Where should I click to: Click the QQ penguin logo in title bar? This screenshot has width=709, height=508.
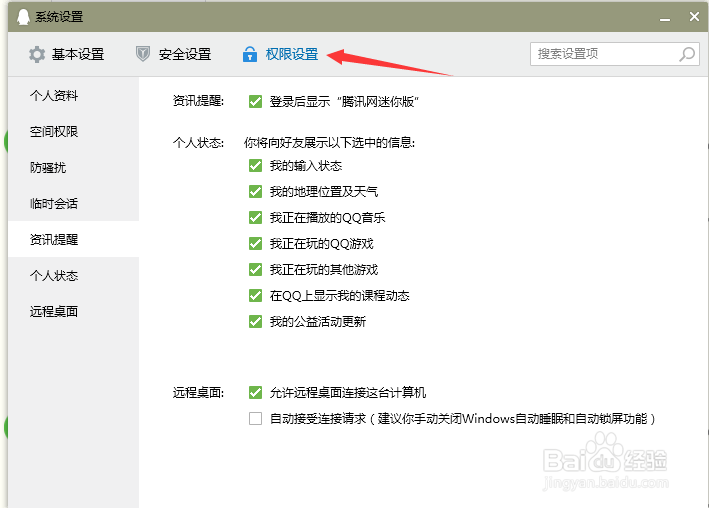tap(23, 17)
